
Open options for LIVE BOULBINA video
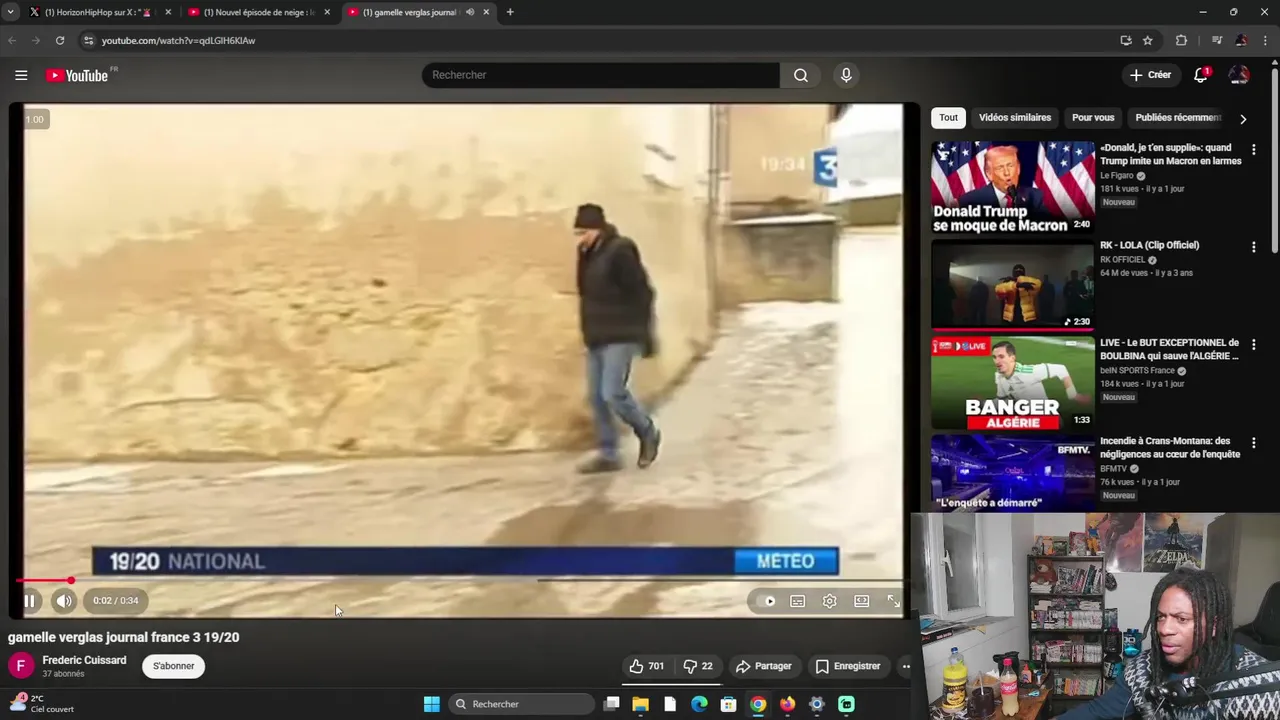[x=1254, y=345]
